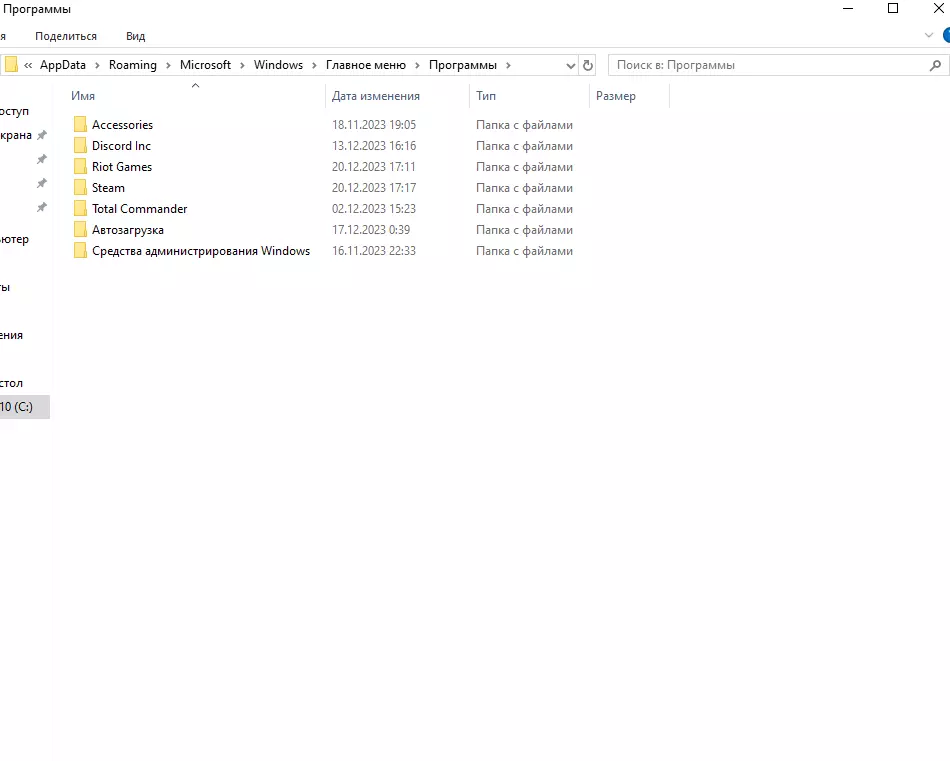Viewport: 950px width, 761px height.
Task: Click Папка с файлами in Accessories row
Action: 524,125
